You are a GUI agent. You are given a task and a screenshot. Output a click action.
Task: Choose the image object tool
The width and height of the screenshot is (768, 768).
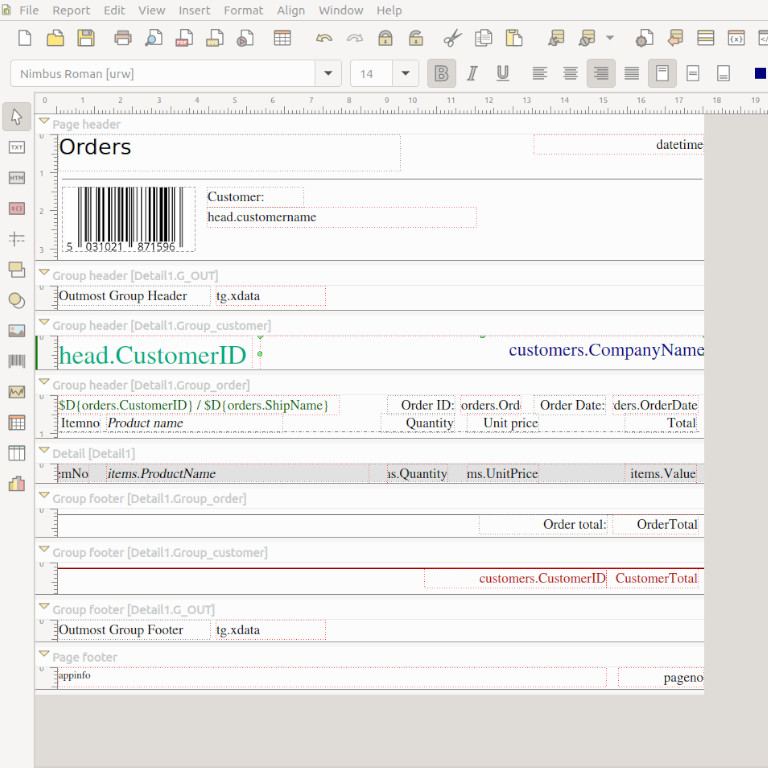click(16, 331)
